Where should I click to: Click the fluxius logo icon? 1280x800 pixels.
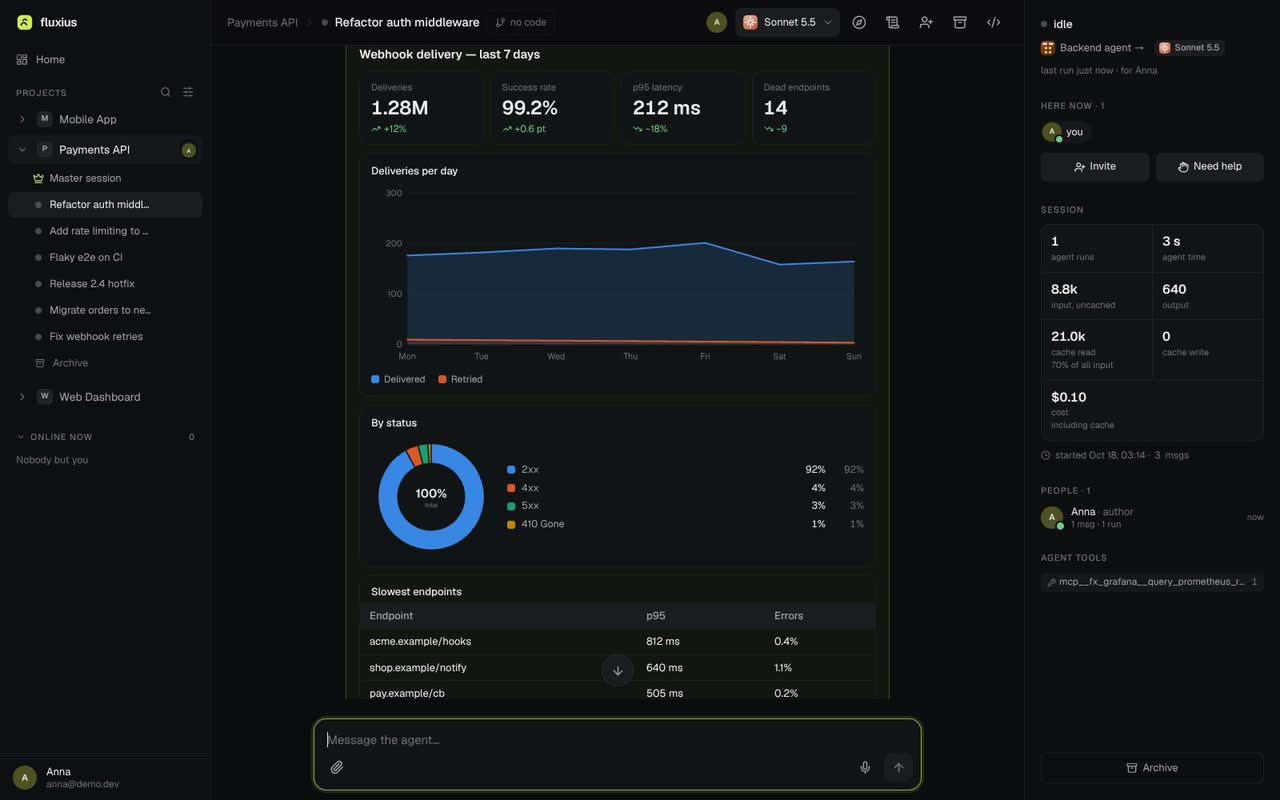coord(25,22)
